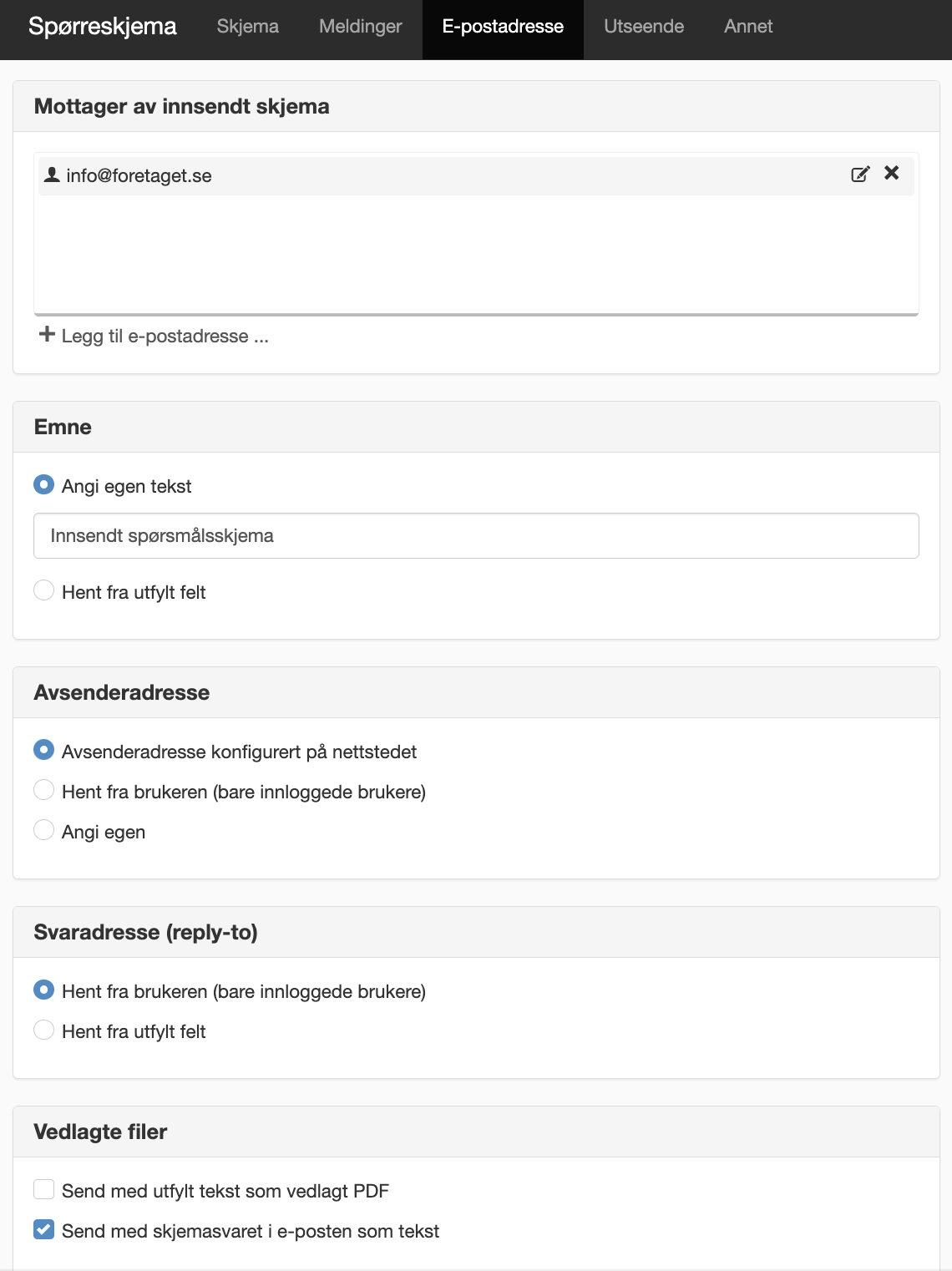Click the person icon beside info@foretaget.se

pos(52,175)
